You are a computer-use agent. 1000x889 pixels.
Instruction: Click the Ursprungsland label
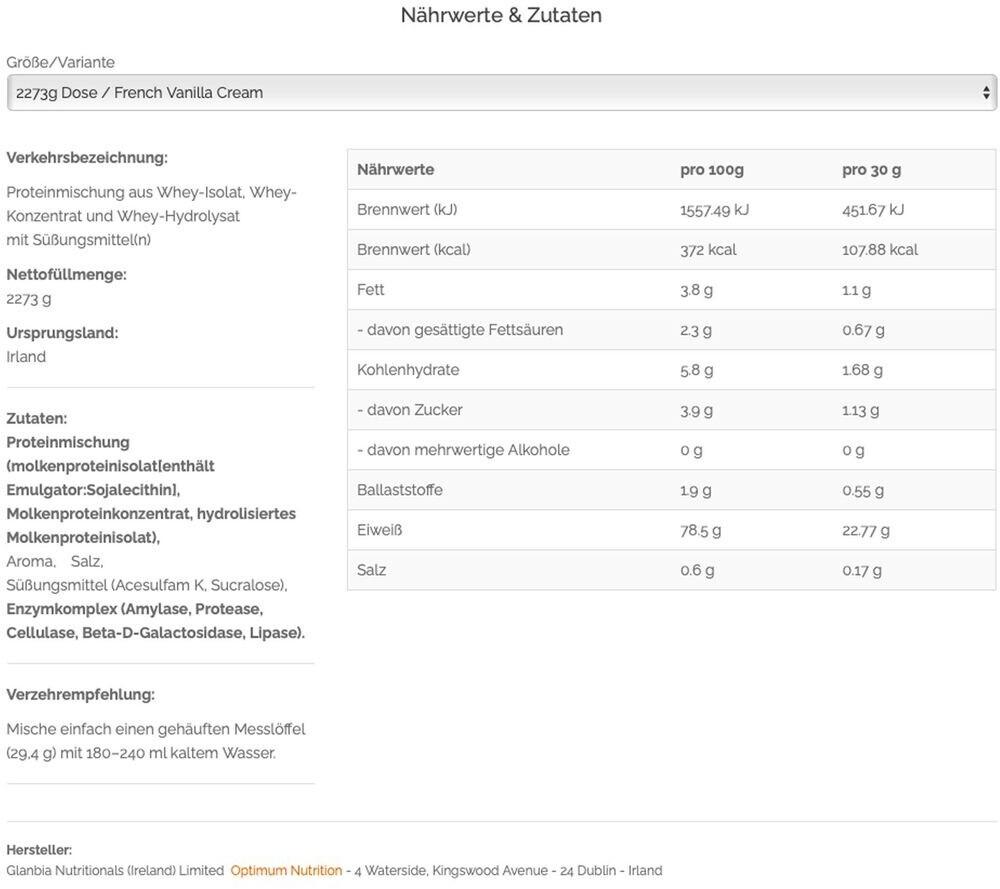click(x=62, y=333)
